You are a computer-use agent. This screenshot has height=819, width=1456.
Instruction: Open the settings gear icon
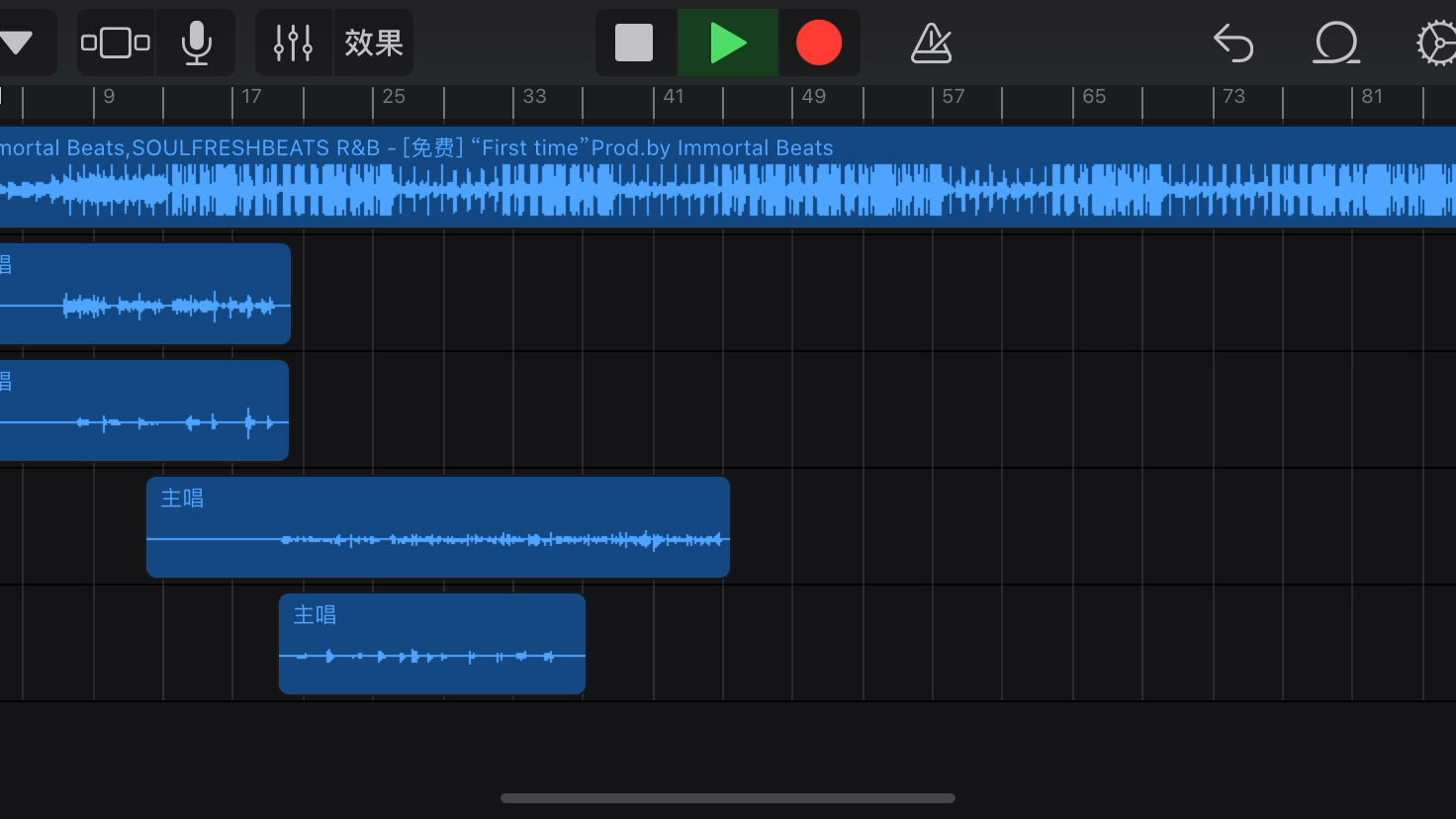pyautogui.click(x=1436, y=44)
